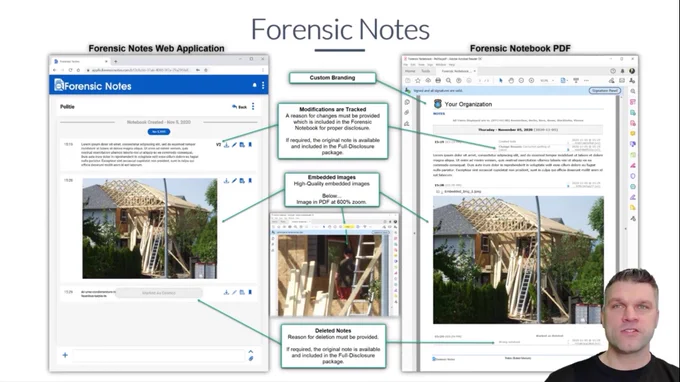Click Signature Panel button in Acrobat
Image resolution: width=680 pixels, height=382 pixels.
click(x=605, y=91)
